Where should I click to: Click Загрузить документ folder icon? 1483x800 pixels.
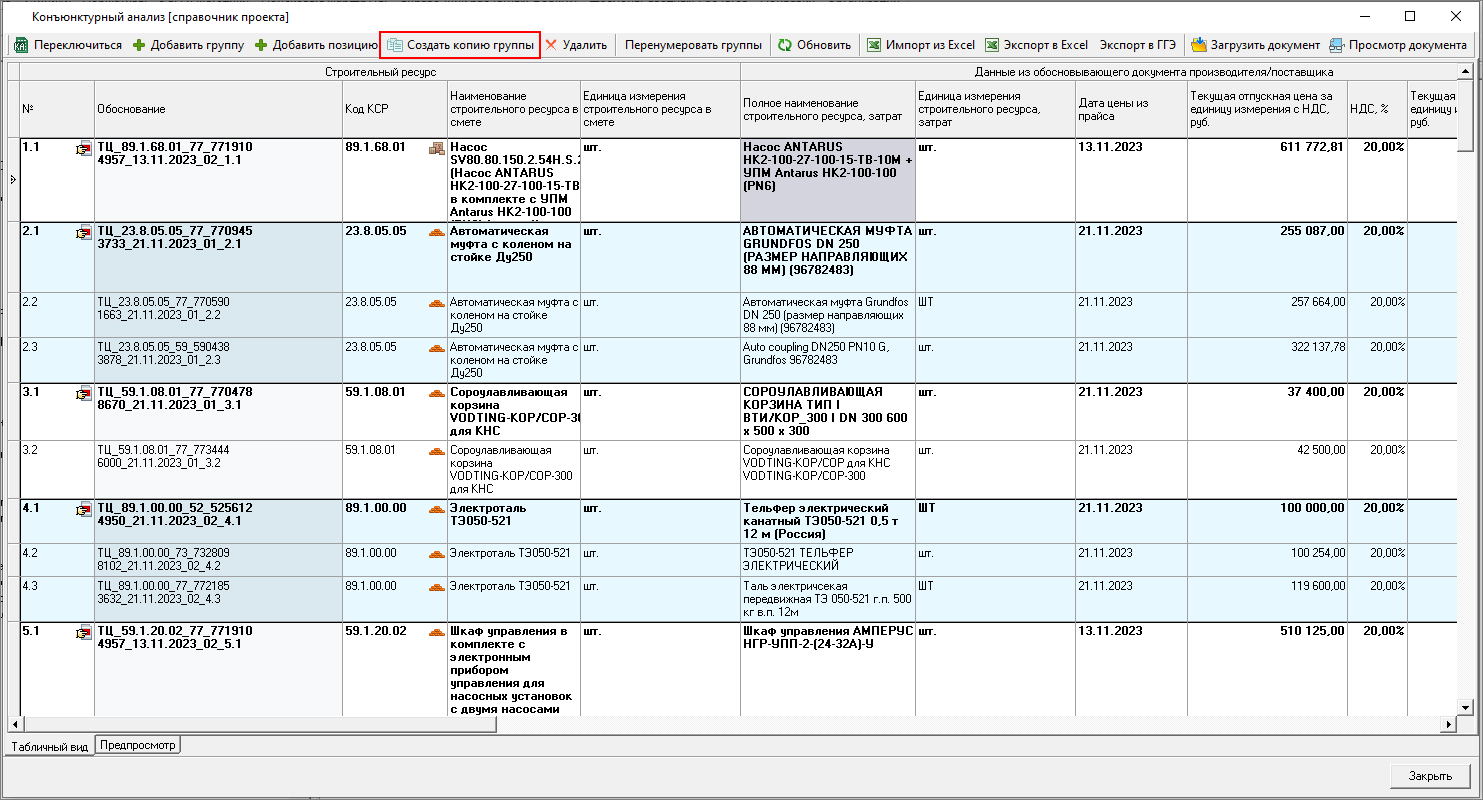point(1198,45)
